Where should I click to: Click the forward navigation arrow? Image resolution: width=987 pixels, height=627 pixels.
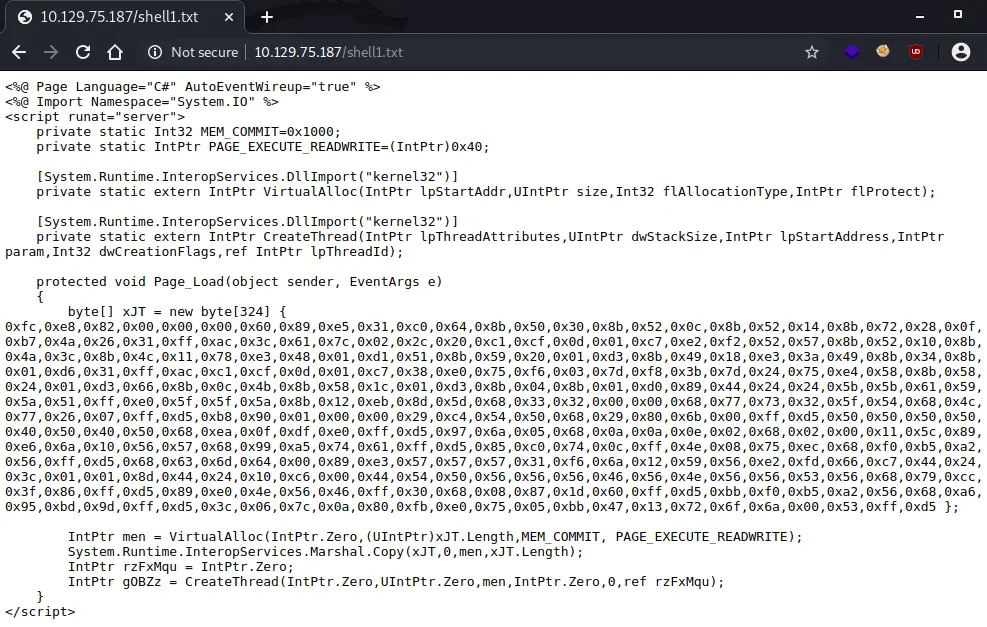click(51, 52)
